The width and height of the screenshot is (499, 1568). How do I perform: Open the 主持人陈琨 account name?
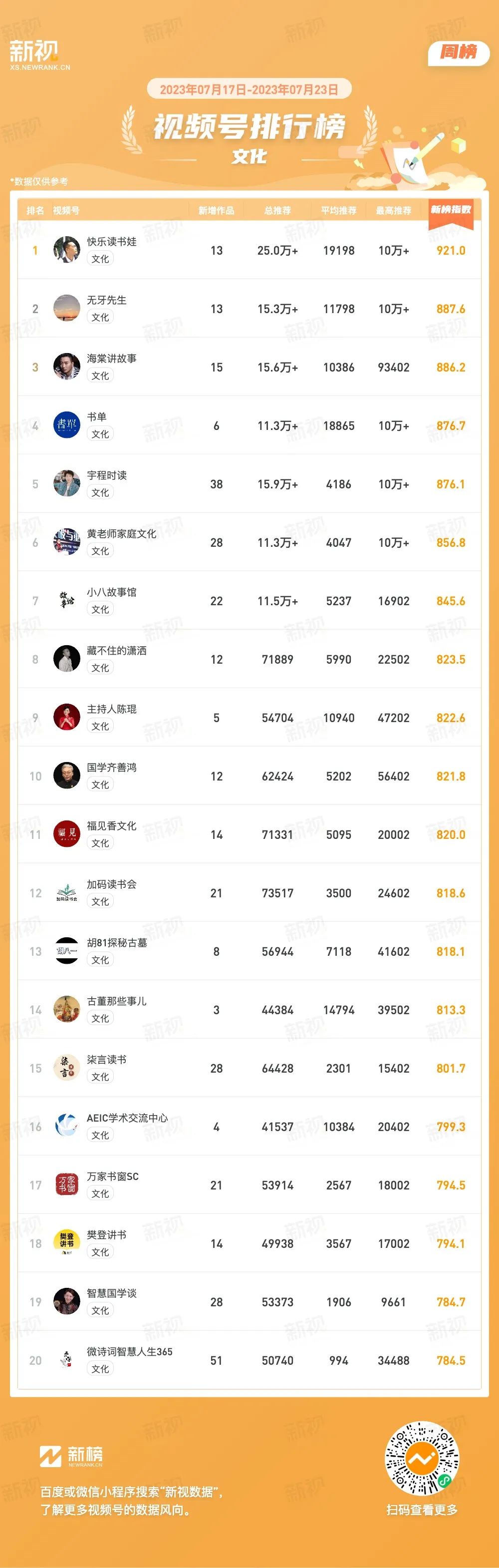point(111,709)
